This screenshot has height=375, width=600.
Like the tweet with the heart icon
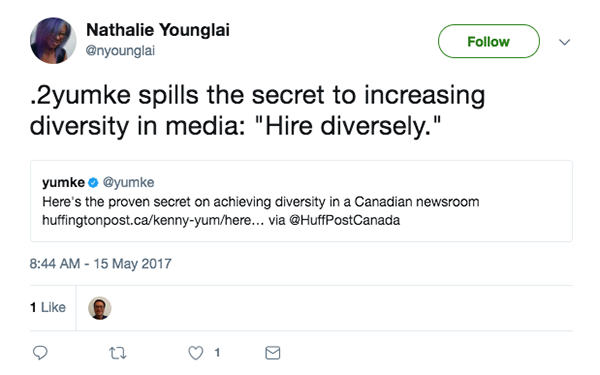coord(196,353)
